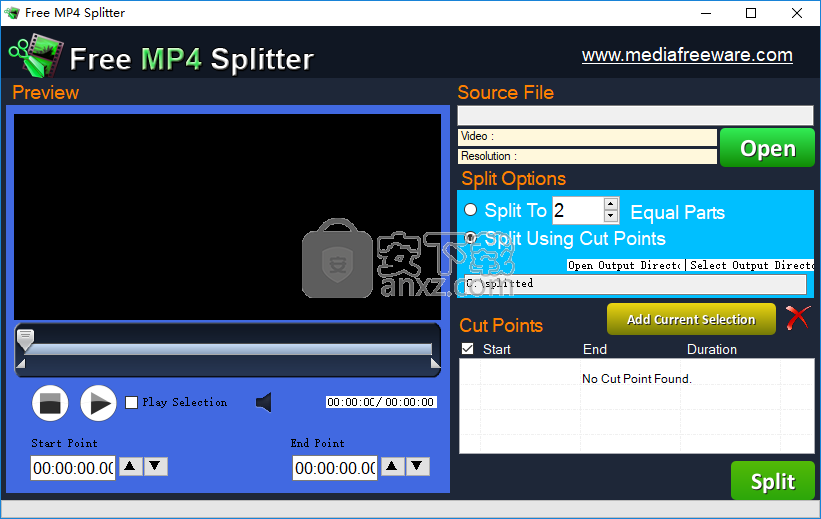Click the seek slider thumb handle
Screen dimensions: 821x519
[x=25, y=339]
